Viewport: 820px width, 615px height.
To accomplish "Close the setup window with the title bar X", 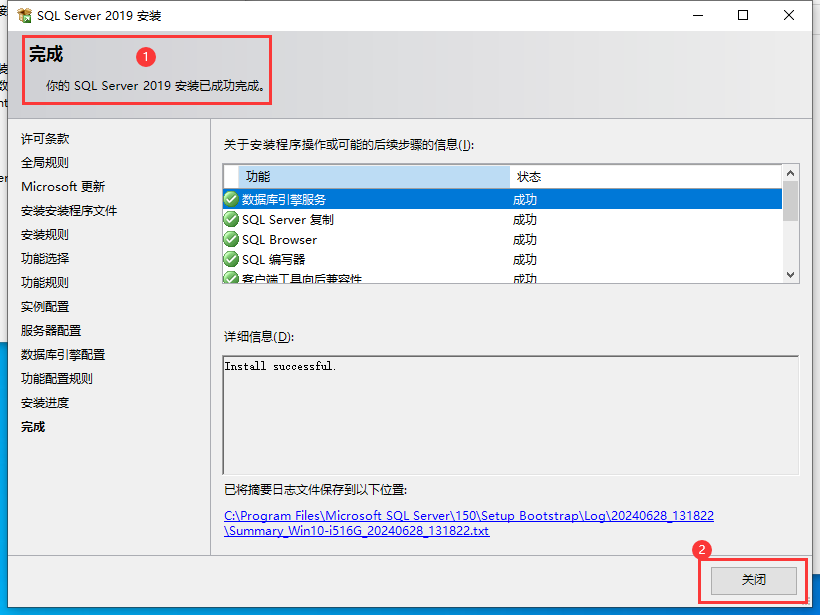I will click(789, 15).
